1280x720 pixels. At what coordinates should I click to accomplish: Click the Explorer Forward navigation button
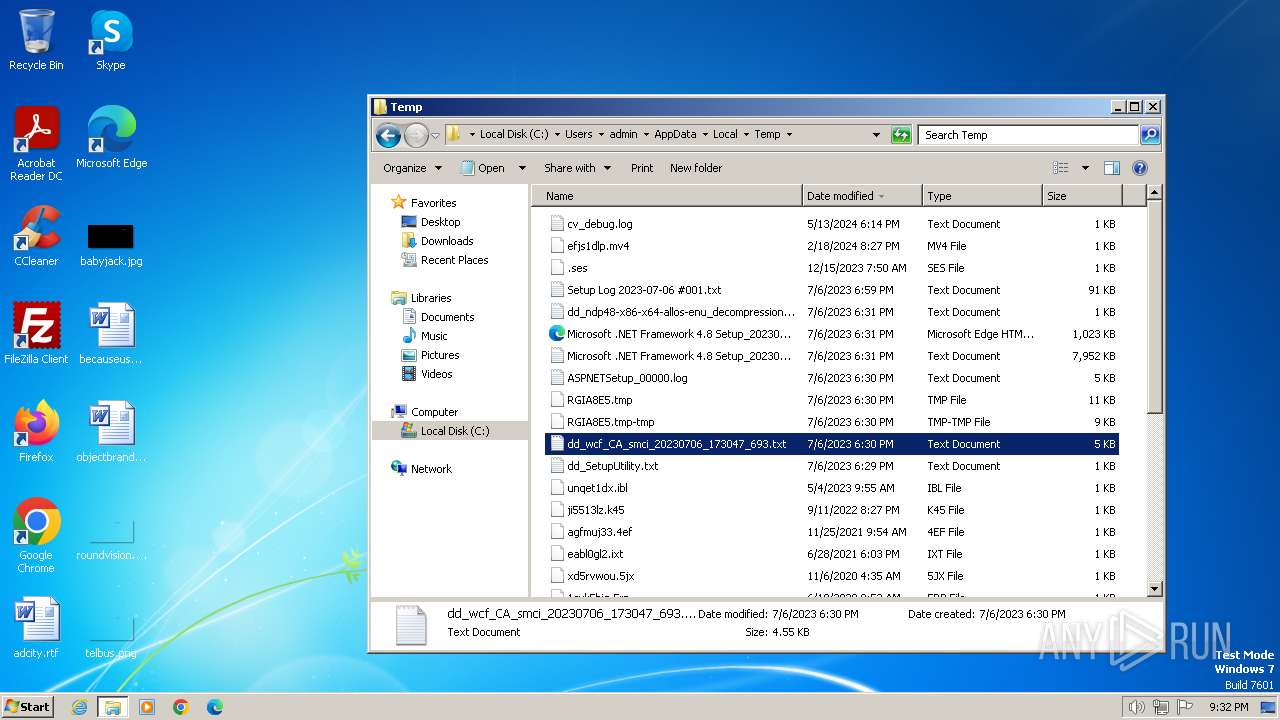416,135
